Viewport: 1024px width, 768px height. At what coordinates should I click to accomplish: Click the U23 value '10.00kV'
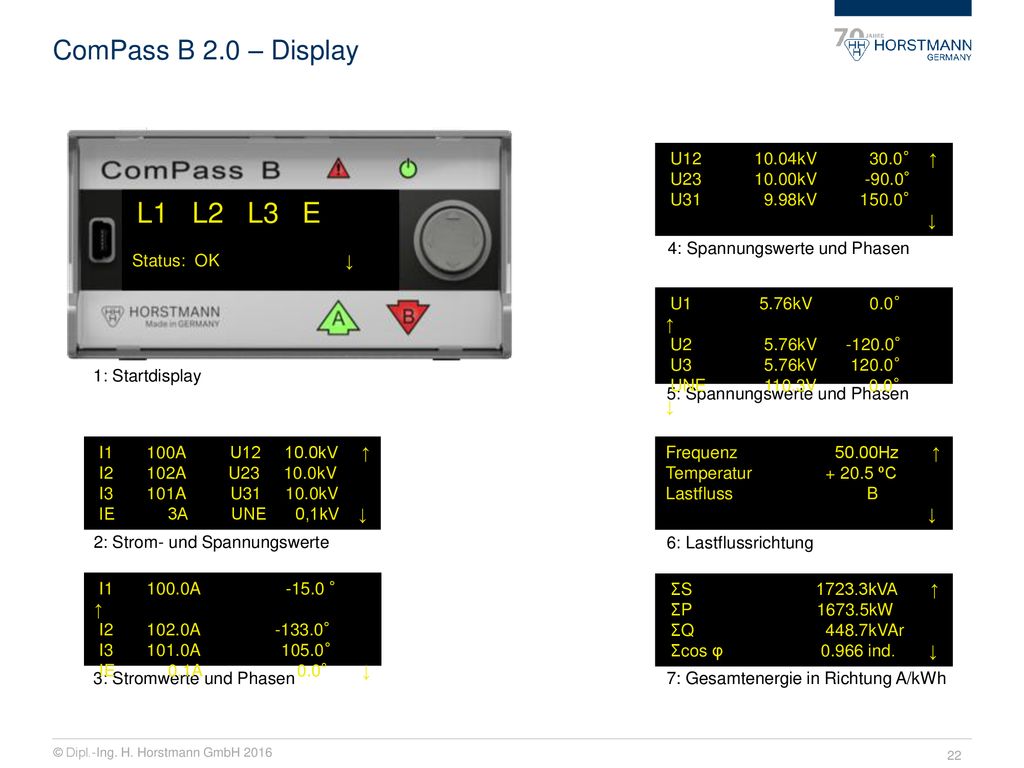(x=786, y=179)
